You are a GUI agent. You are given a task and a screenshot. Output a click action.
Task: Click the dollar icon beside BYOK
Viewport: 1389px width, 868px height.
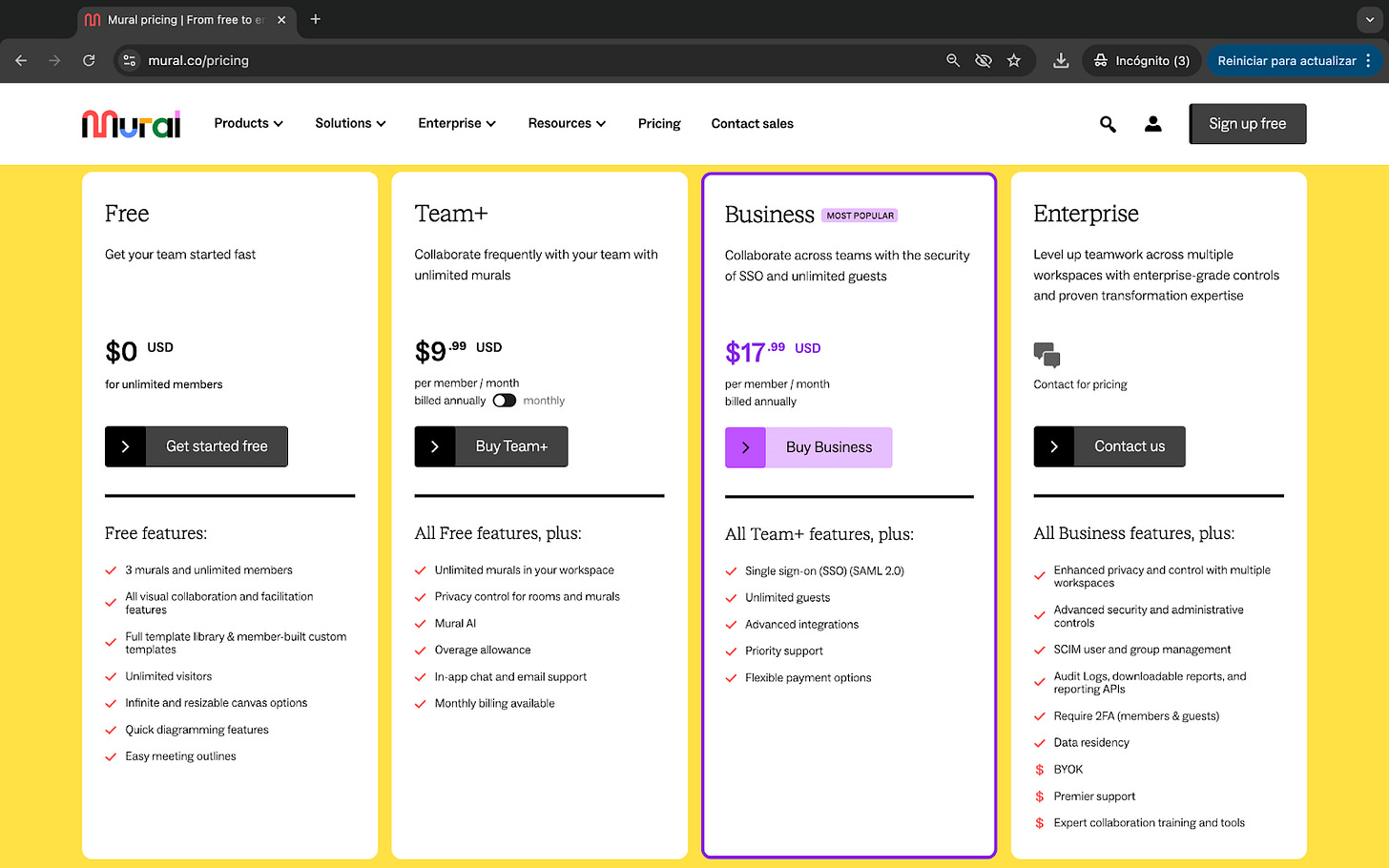click(1040, 770)
